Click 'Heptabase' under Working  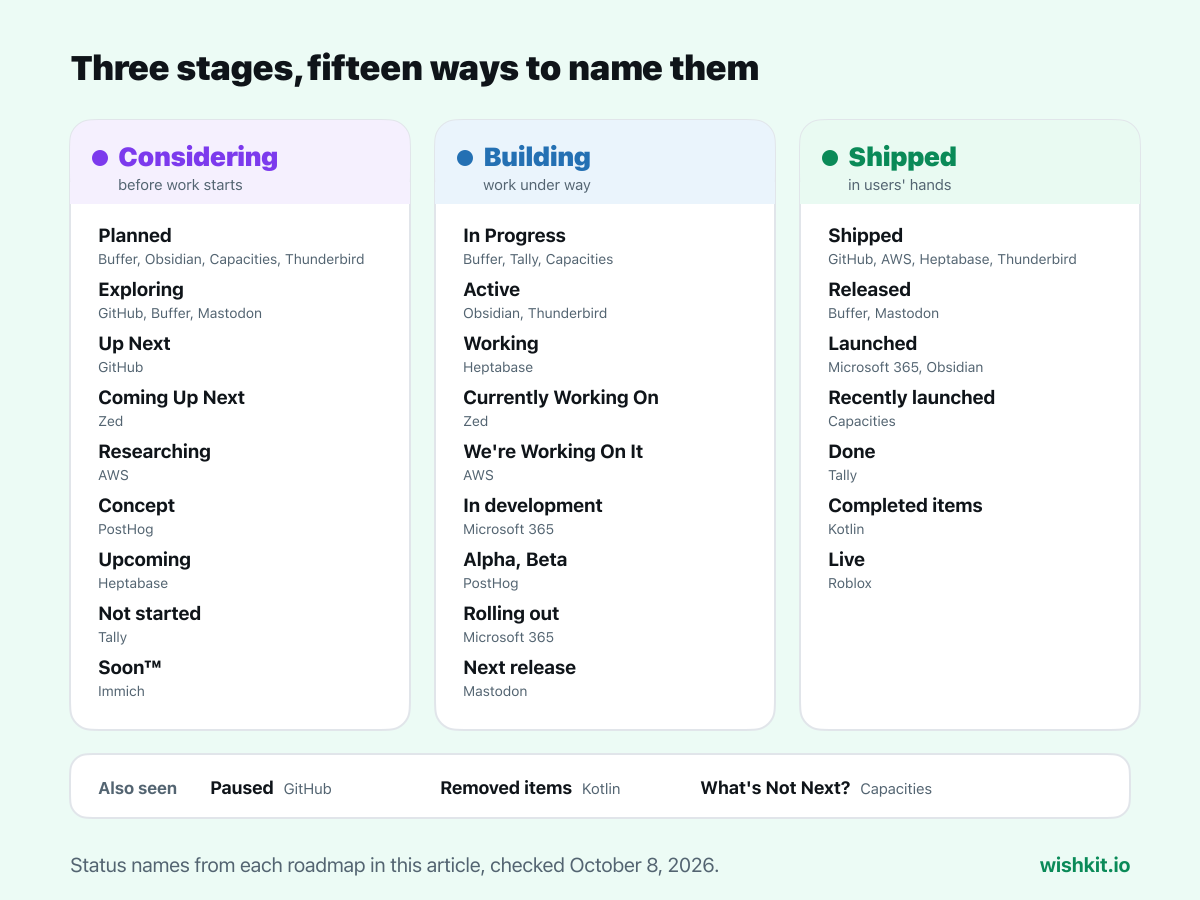498,367
